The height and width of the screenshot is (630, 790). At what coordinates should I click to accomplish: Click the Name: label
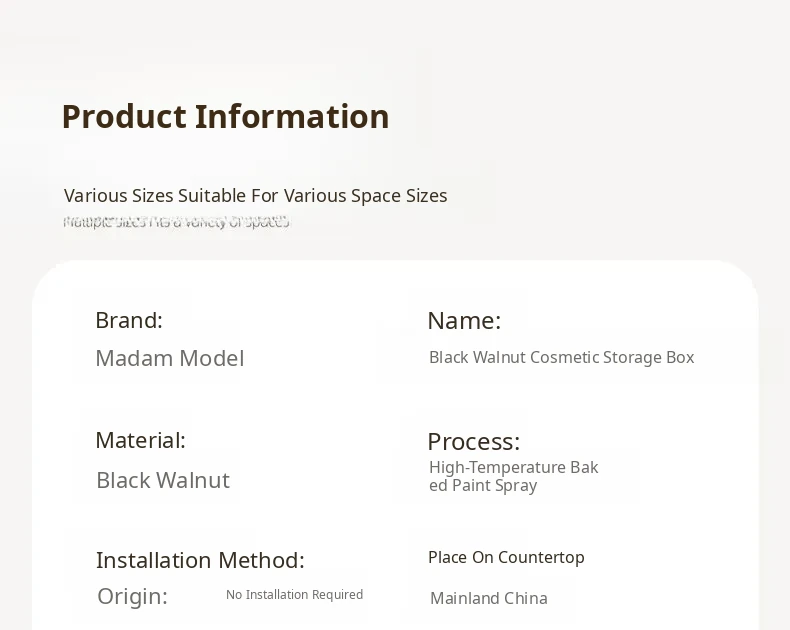tap(464, 321)
